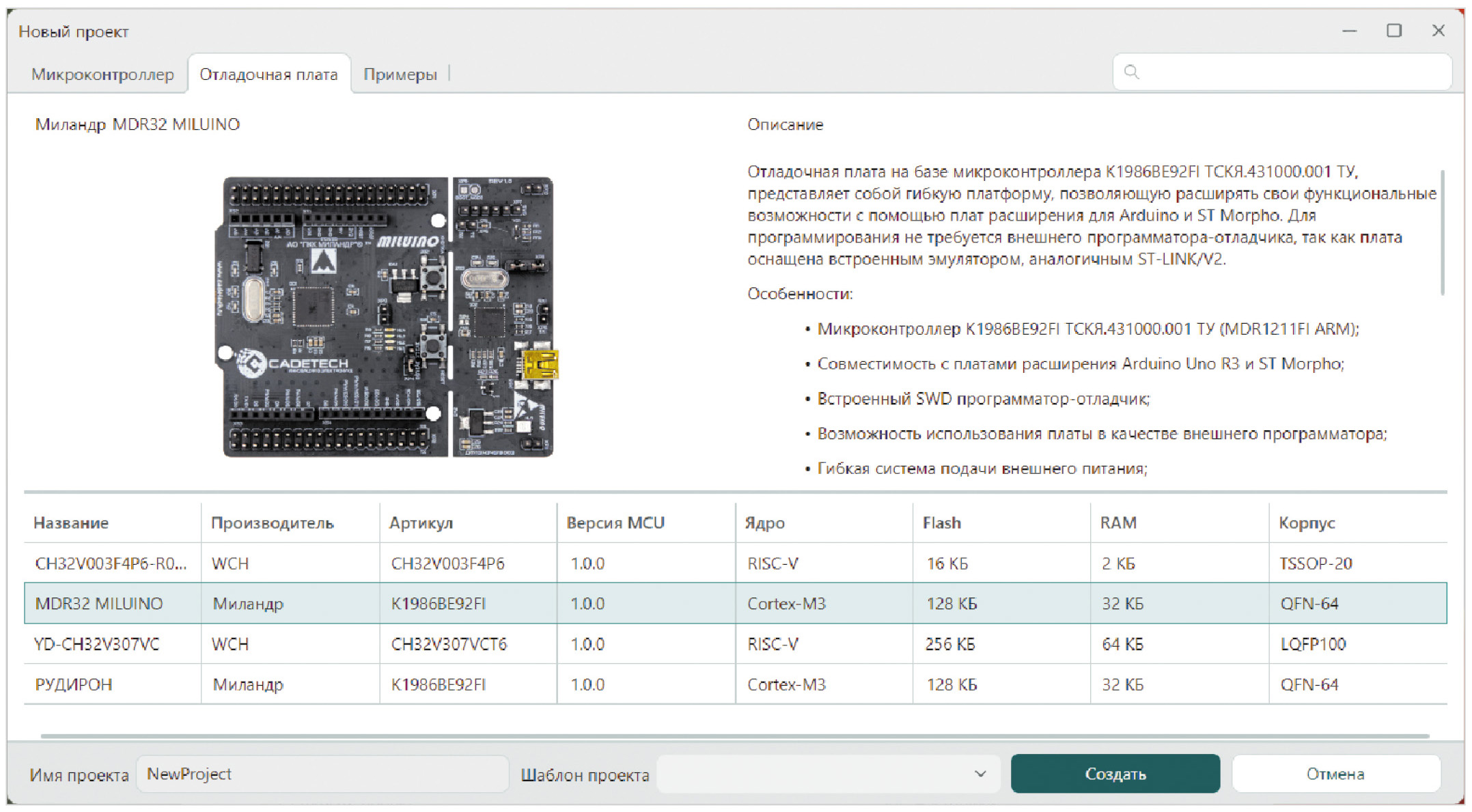Select the РУДИРОН board row
The width and height of the screenshot is (1472, 812).
tap(74, 684)
